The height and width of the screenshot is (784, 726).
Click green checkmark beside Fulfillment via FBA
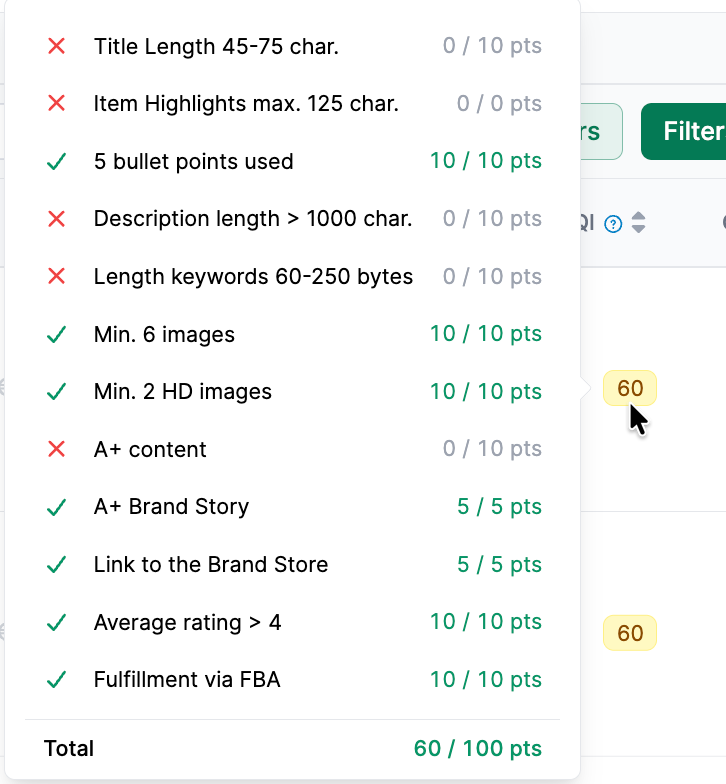coord(56,680)
